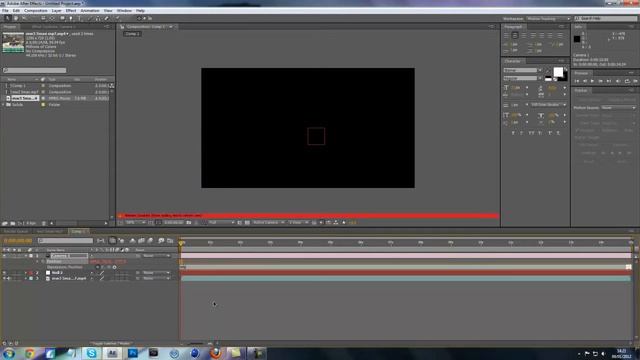The width and height of the screenshot is (640, 360).
Task: Open the File menu
Action: point(5,11)
